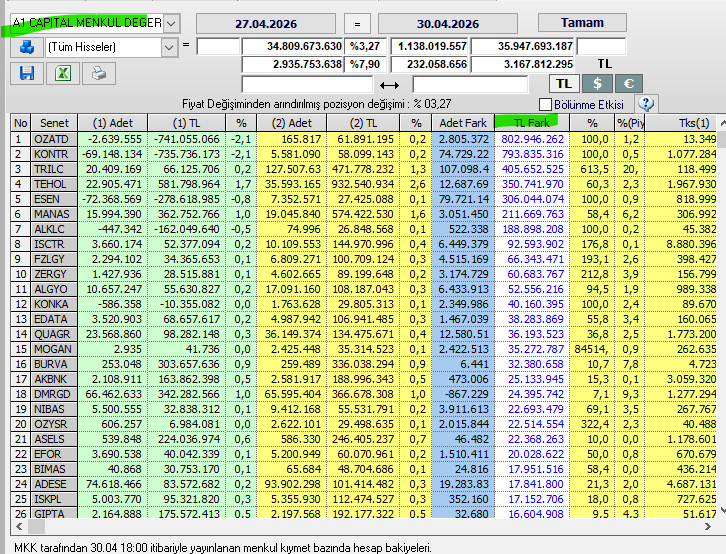Select NIBAS stock row
Viewport: 726px width, 554px height.
[363, 409]
